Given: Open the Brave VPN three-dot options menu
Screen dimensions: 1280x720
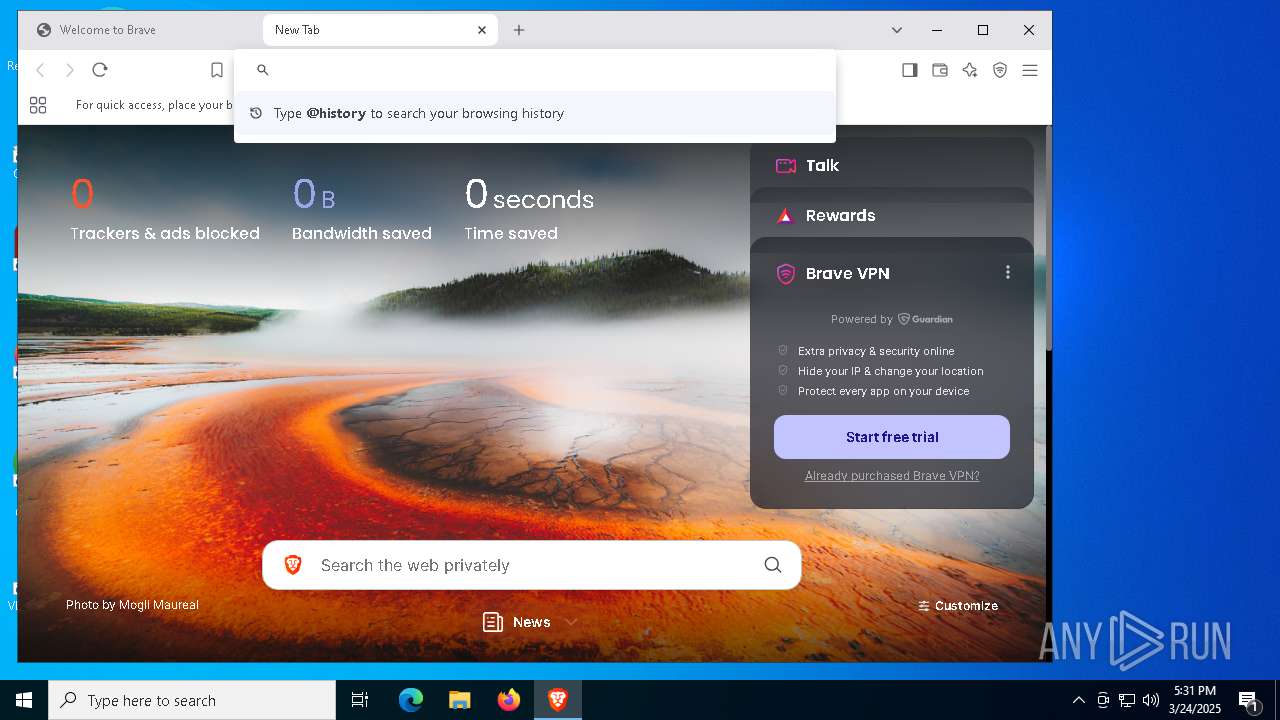Looking at the screenshot, I should tap(1008, 272).
